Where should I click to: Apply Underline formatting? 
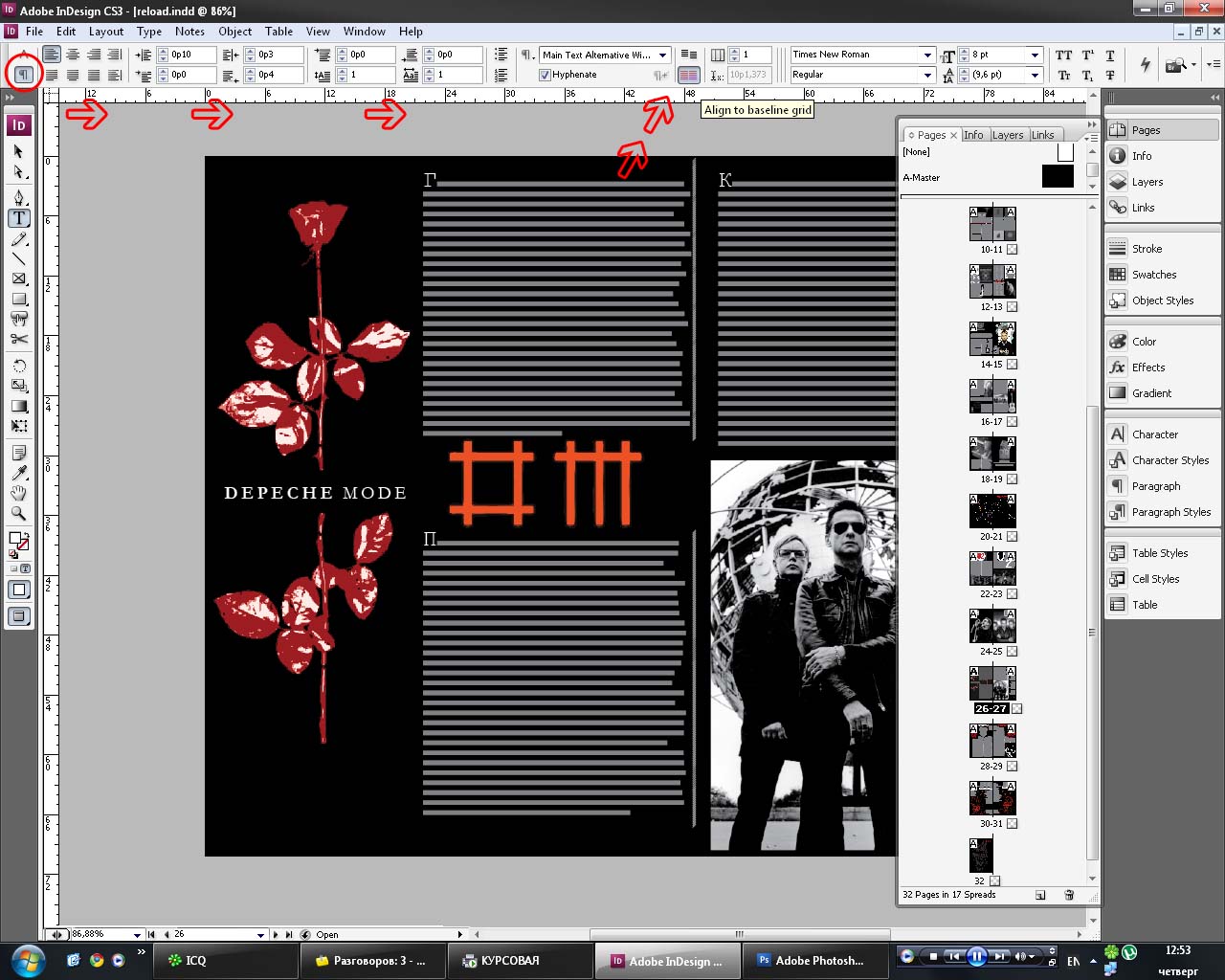(x=1110, y=56)
